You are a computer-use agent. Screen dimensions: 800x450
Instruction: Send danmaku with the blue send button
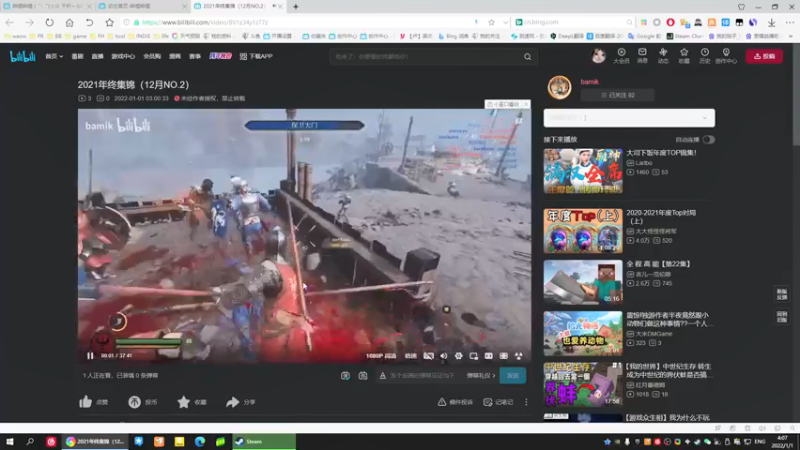coord(513,376)
